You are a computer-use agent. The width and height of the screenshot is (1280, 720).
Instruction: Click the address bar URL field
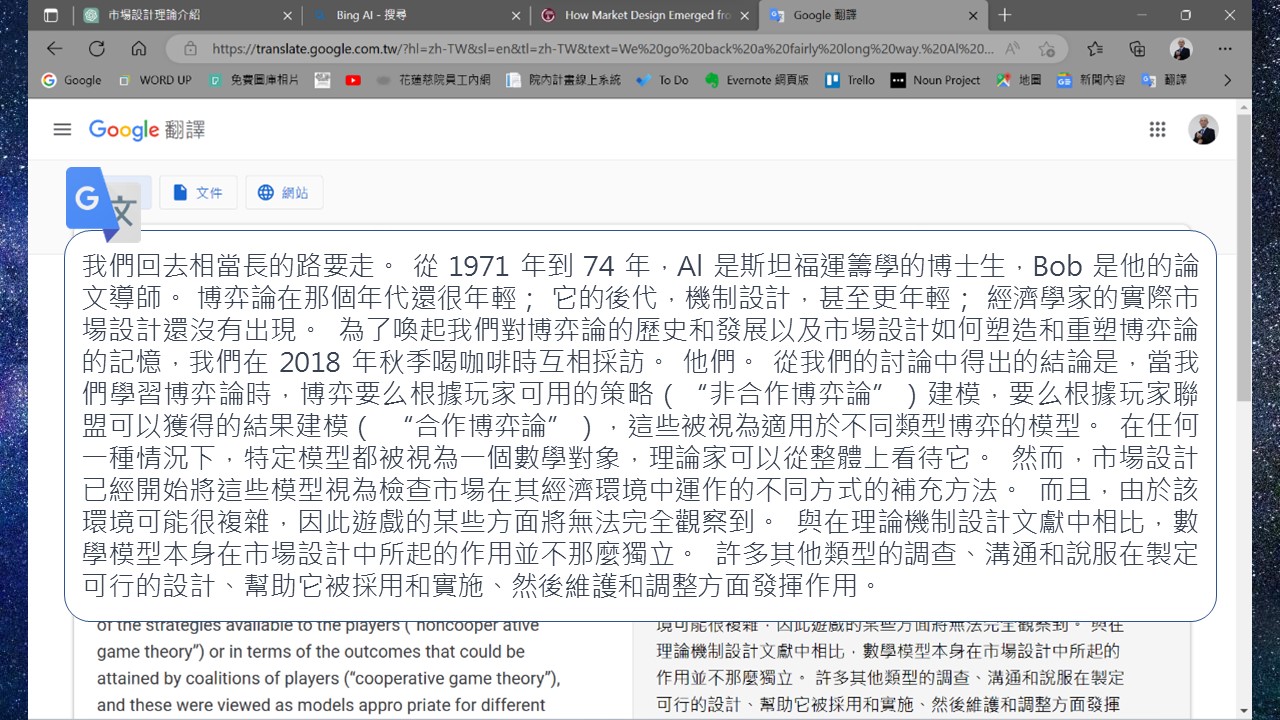click(x=600, y=48)
